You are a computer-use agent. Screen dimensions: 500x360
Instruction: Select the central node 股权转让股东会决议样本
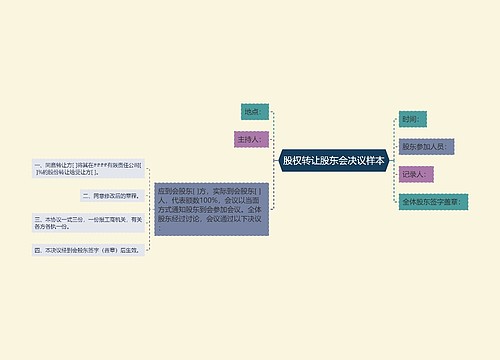(x=334, y=160)
